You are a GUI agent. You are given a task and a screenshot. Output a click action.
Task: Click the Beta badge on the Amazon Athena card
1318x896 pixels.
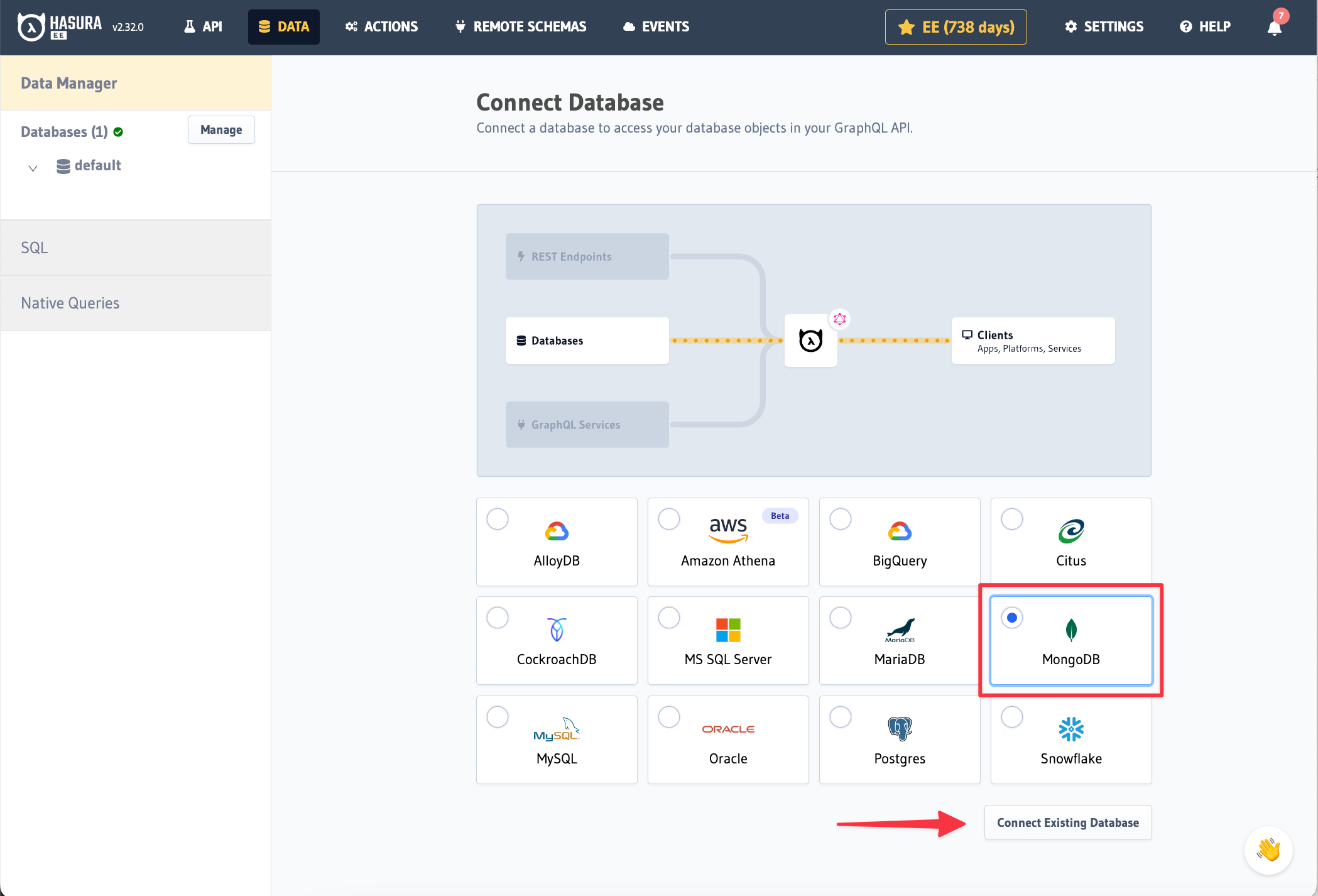pos(780,516)
